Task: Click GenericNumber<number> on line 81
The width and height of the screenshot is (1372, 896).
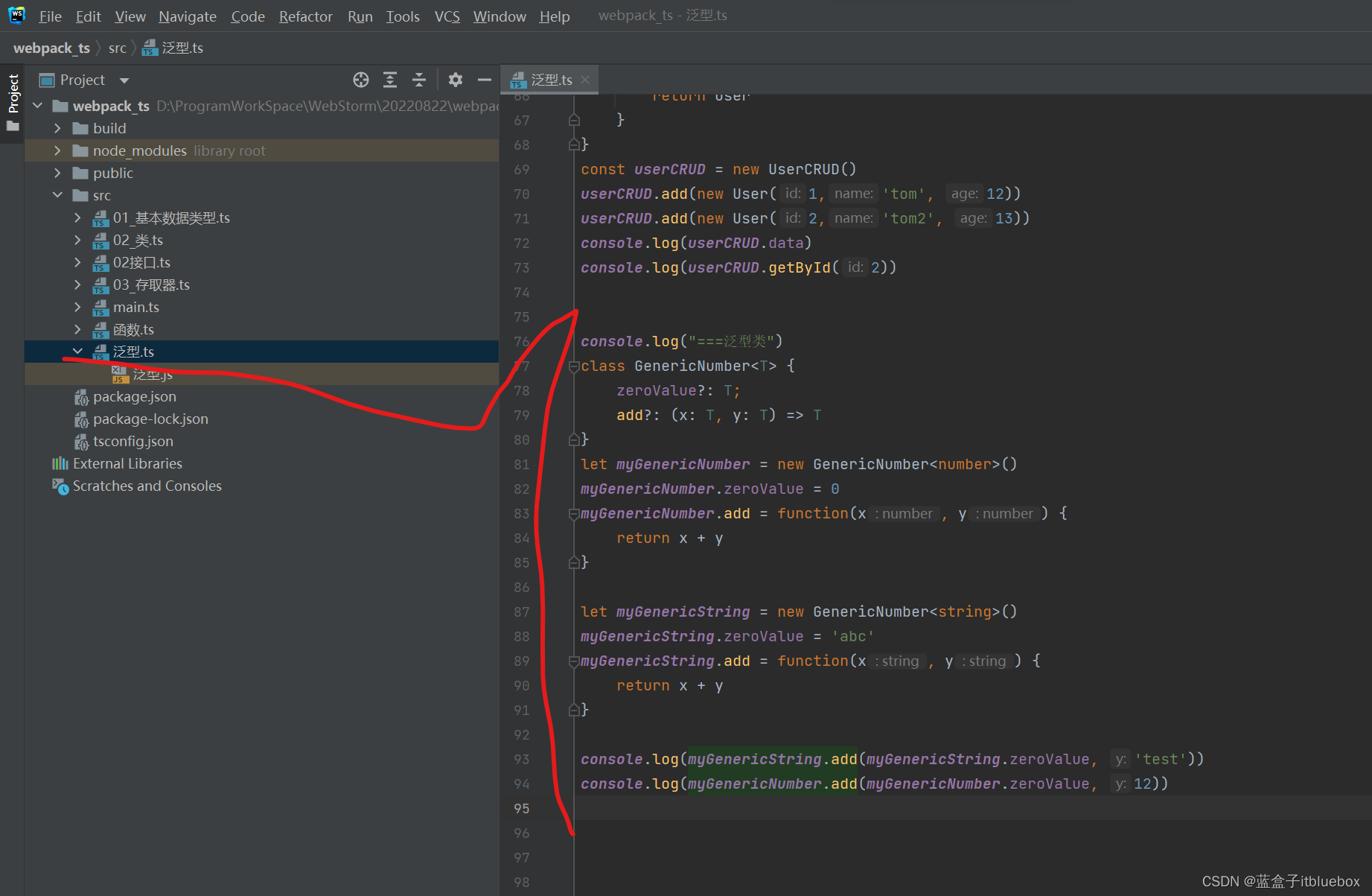Action: [x=907, y=464]
